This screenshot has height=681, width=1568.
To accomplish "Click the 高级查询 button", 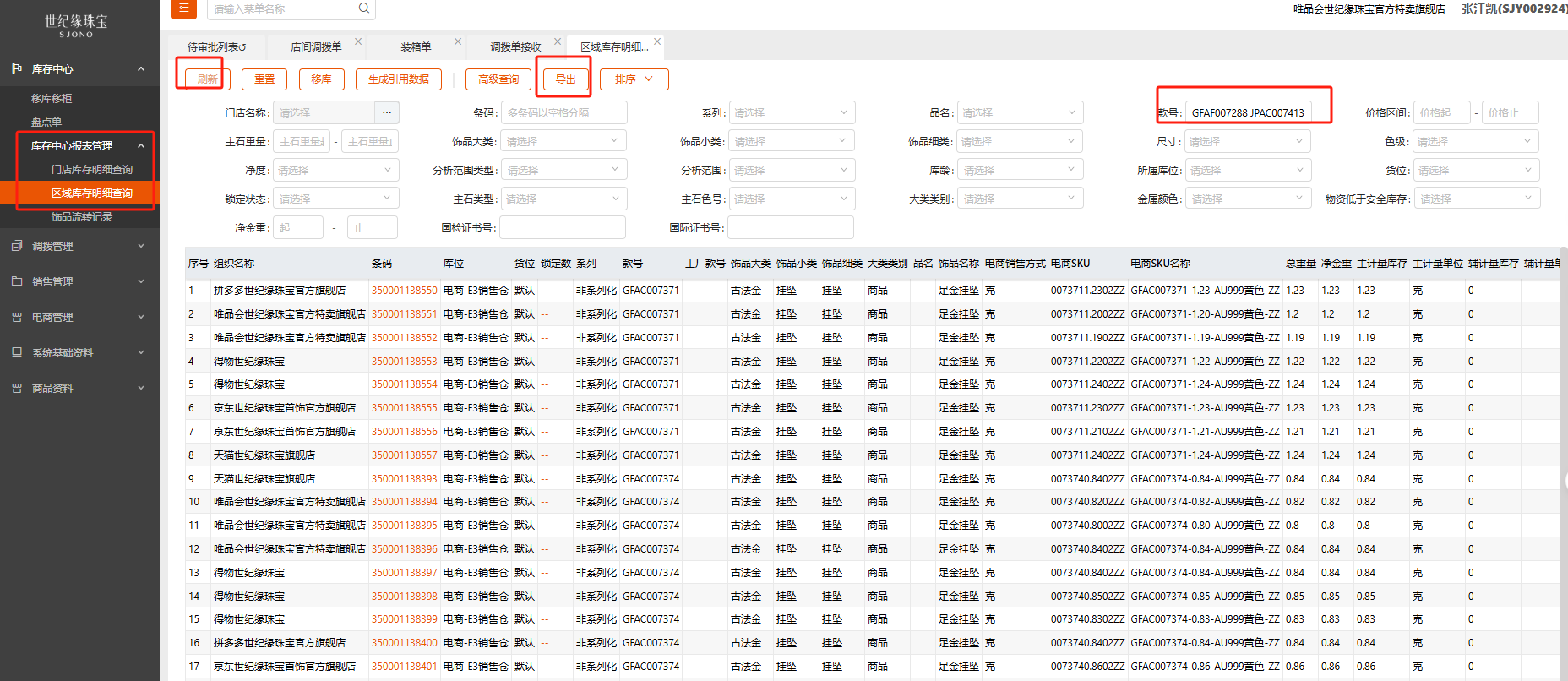I will (498, 79).
